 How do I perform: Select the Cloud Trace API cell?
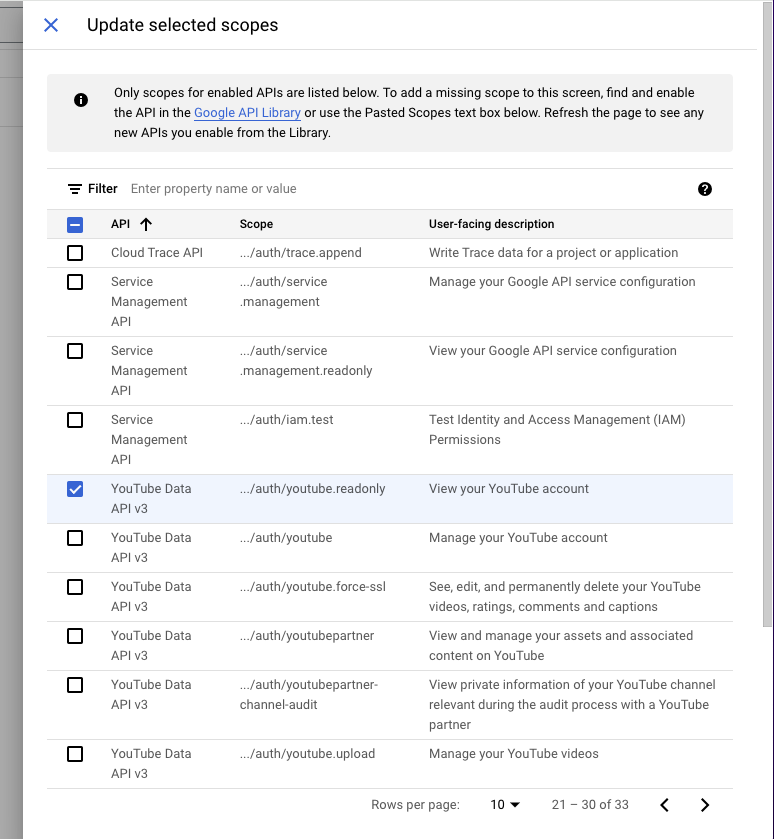[x=157, y=253]
